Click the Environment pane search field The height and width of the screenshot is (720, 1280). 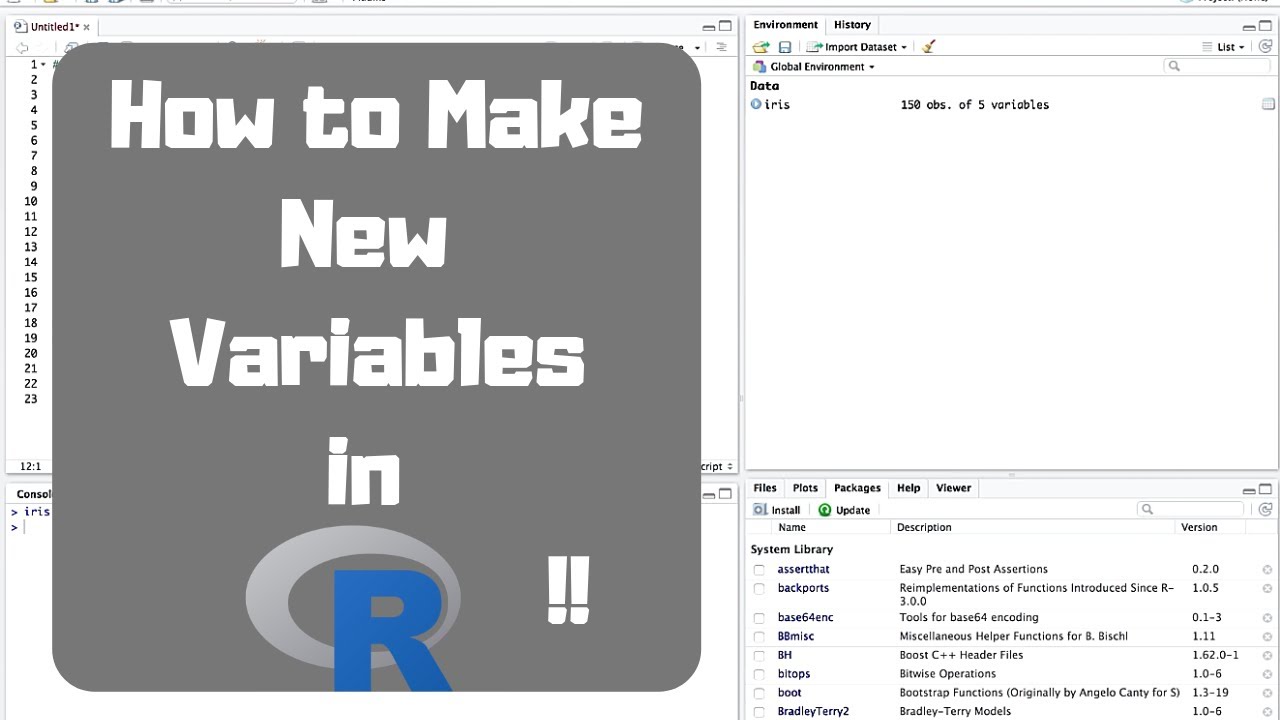click(1217, 66)
